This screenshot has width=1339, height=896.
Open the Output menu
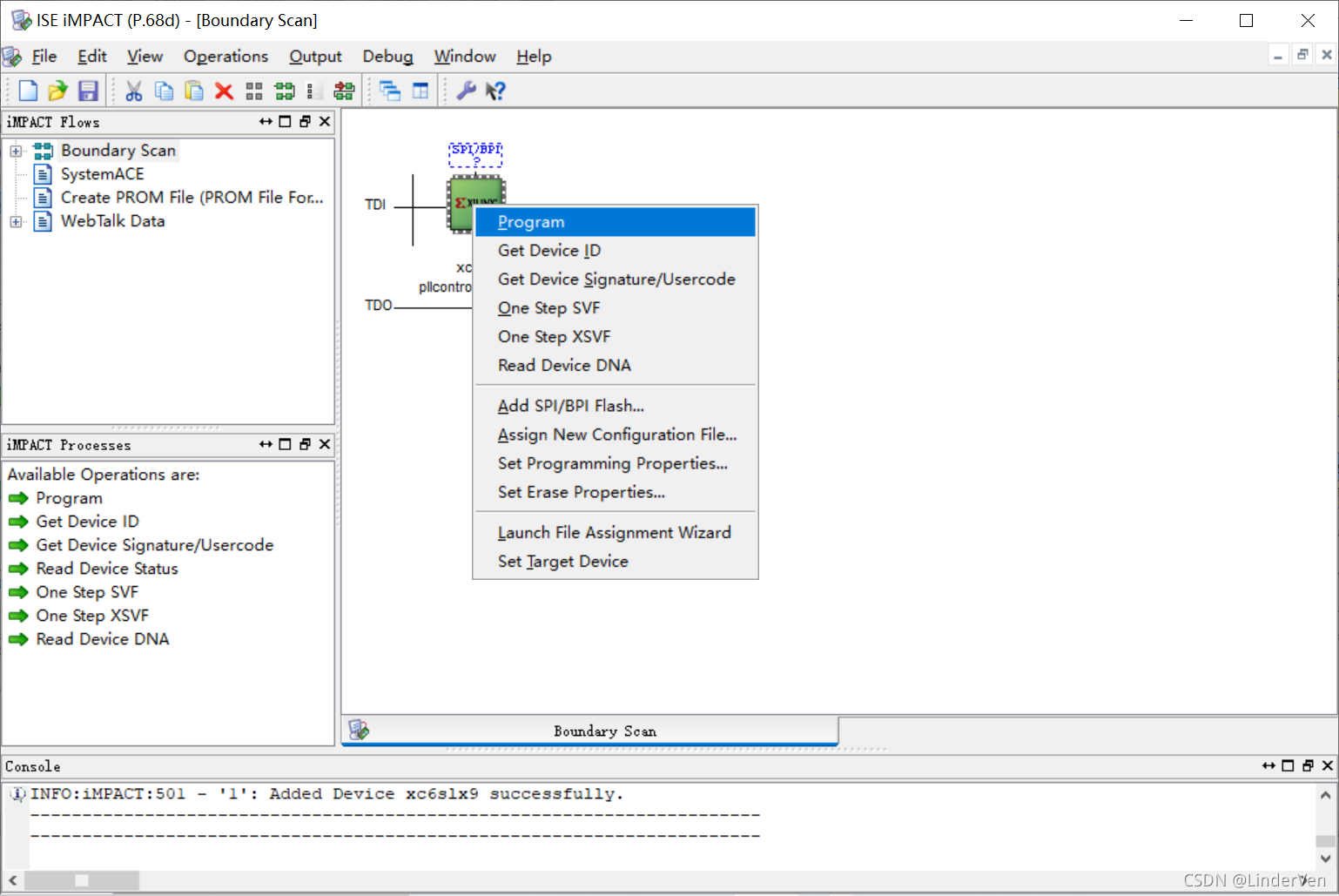click(x=315, y=57)
